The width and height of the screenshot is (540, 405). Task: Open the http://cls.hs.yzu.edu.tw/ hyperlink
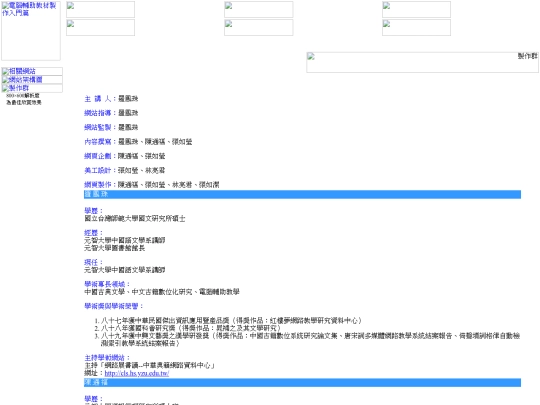pyautogui.click(x=137, y=373)
